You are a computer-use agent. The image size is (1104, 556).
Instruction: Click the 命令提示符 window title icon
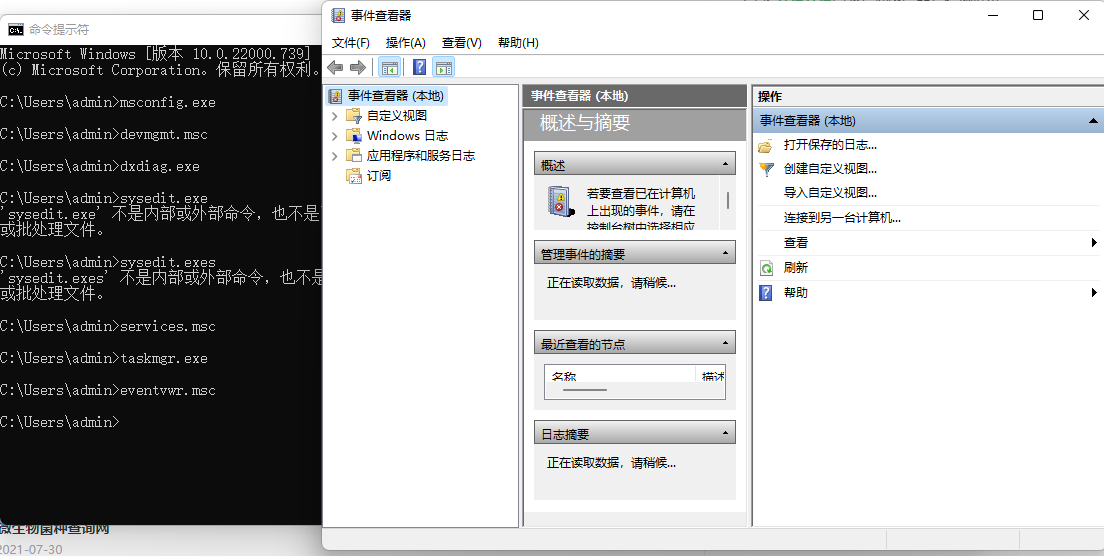tap(15, 30)
